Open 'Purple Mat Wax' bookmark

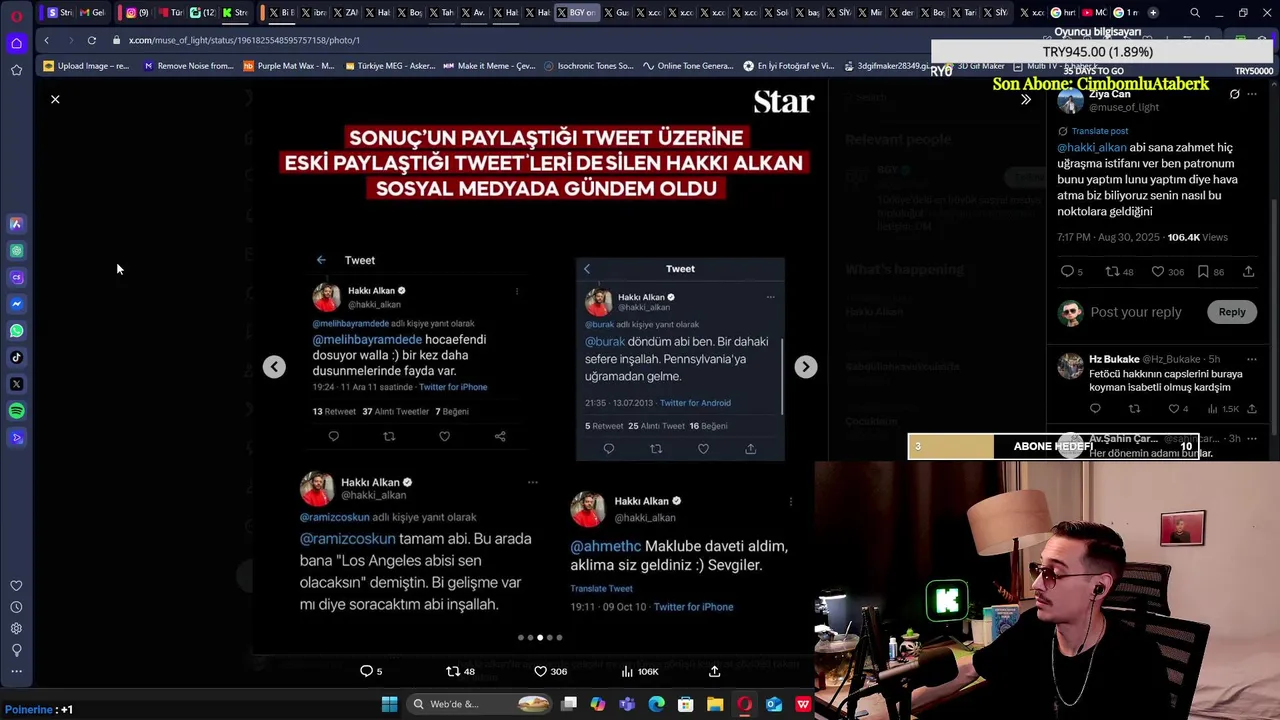pyautogui.click(x=288, y=66)
